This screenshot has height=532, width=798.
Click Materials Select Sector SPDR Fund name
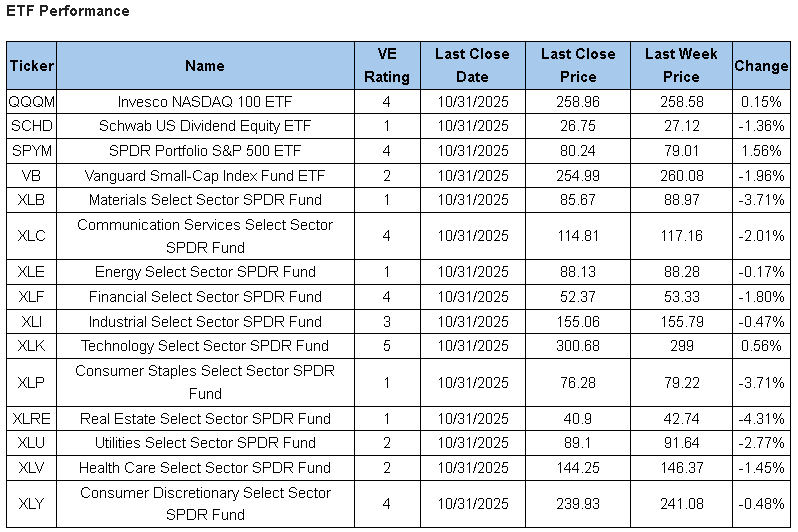(x=205, y=199)
